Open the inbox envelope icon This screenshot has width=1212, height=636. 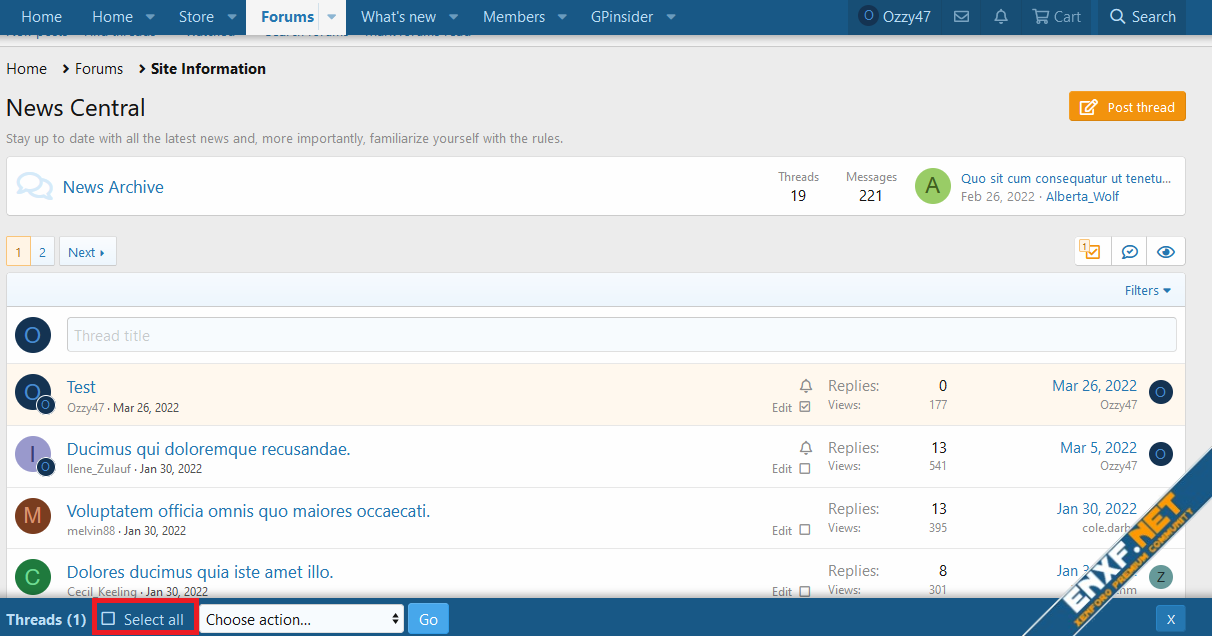tap(961, 17)
